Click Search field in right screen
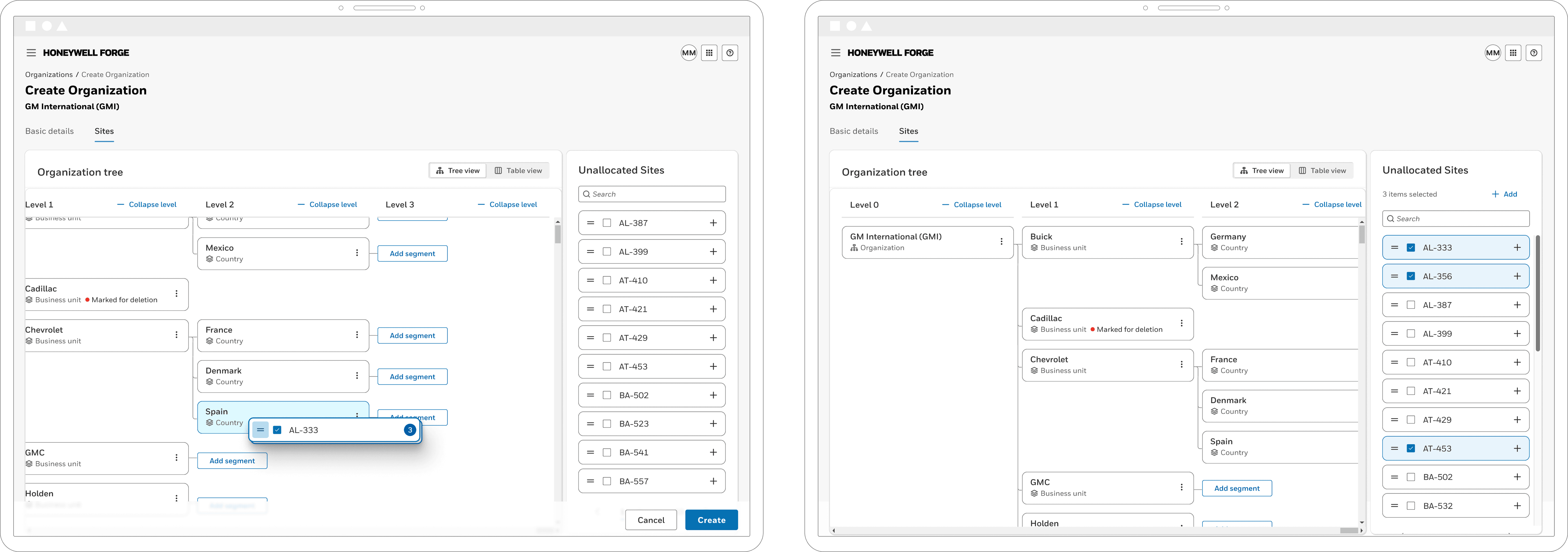 pos(1456,219)
